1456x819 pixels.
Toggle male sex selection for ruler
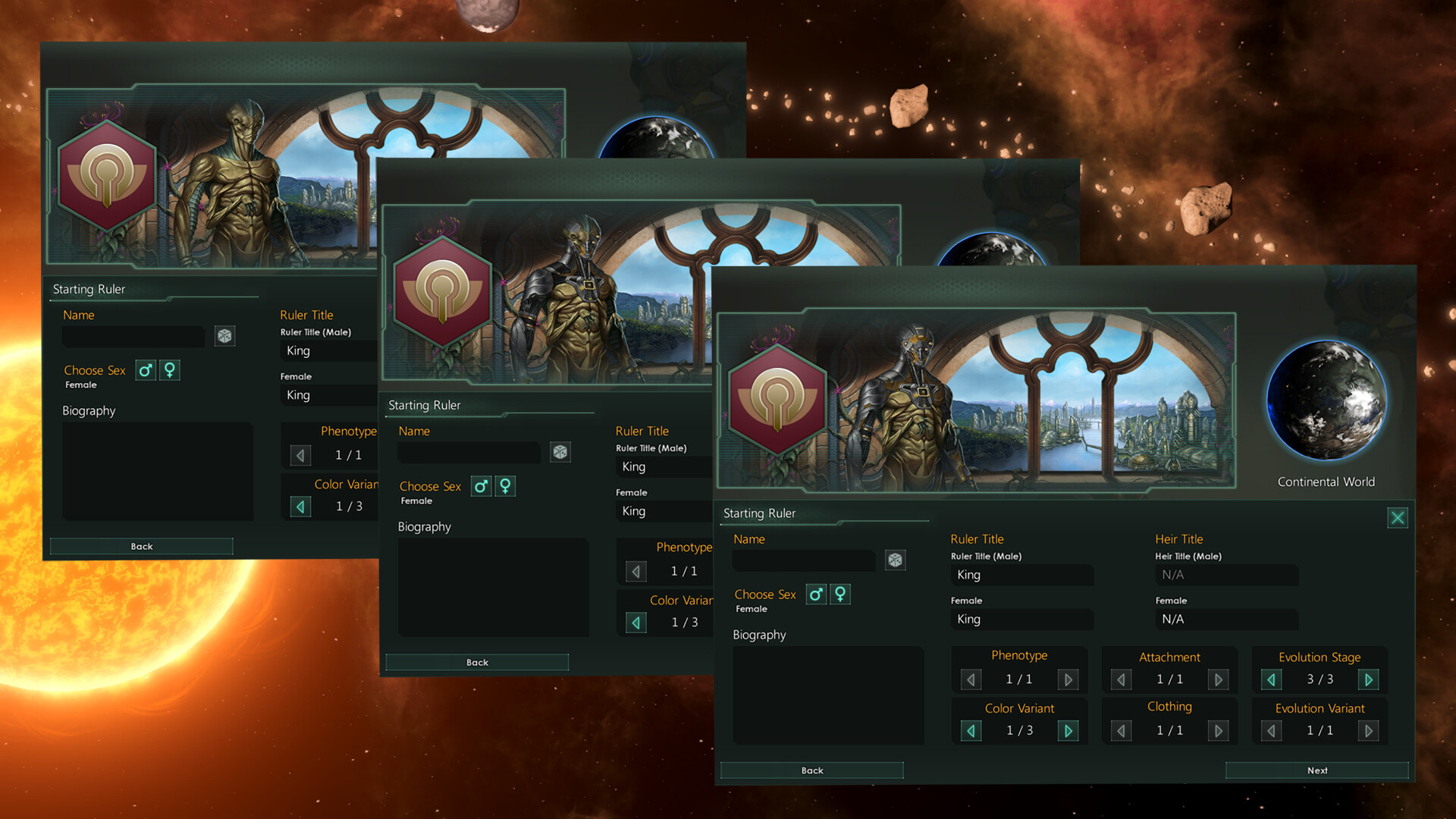(x=815, y=595)
